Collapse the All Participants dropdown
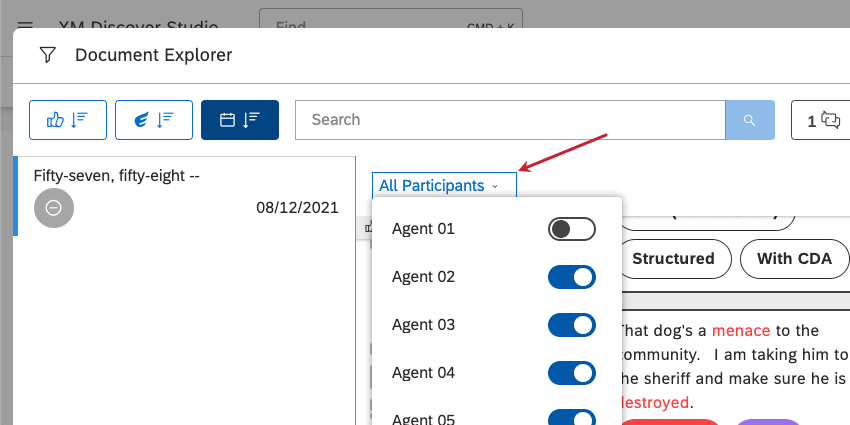 pos(445,185)
